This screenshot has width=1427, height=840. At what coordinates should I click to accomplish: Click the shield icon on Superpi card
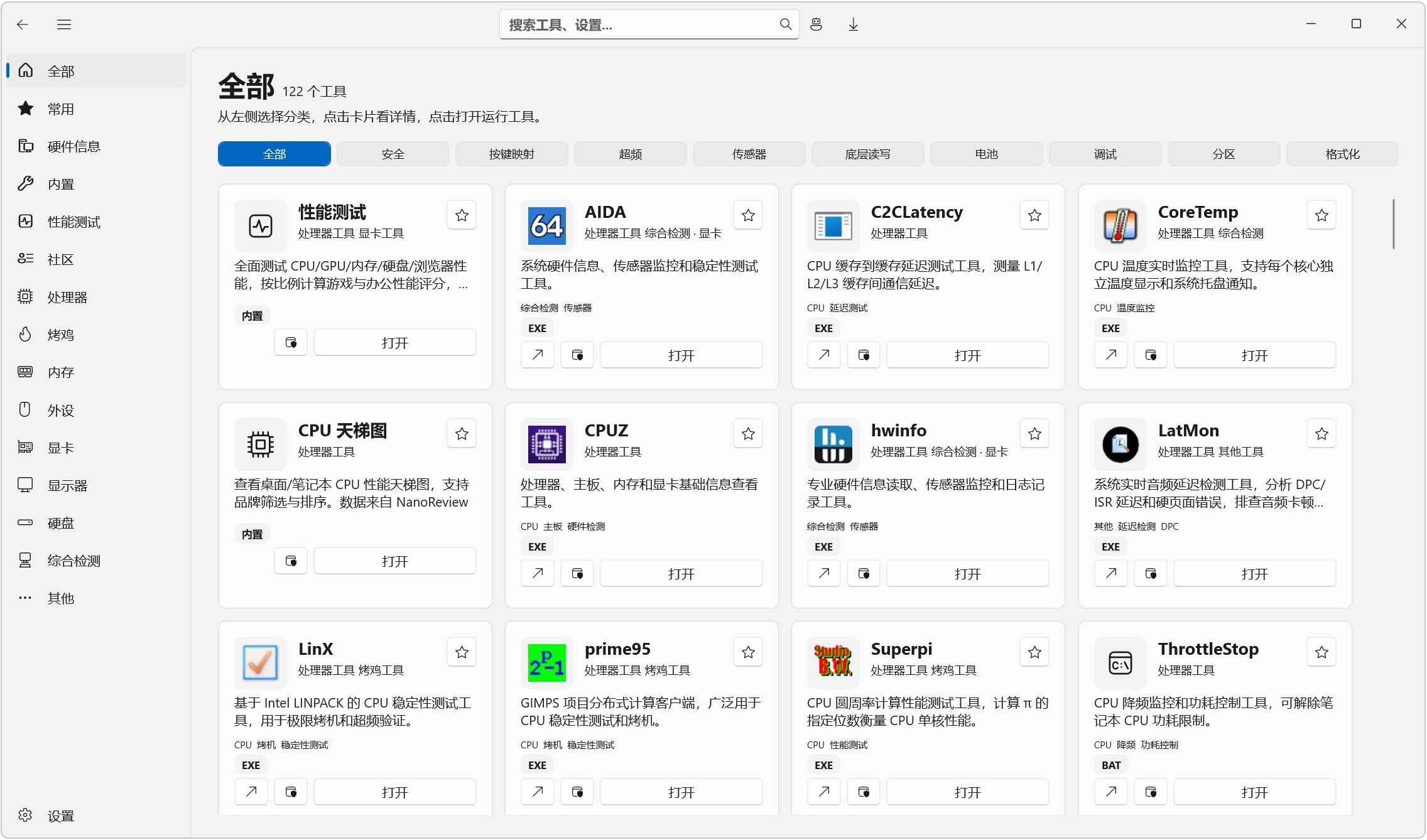pyautogui.click(x=864, y=792)
